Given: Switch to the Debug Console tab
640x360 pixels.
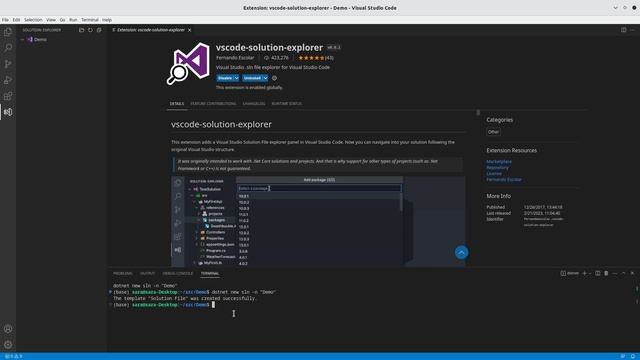Looking at the screenshot, I should pyautogui.click(x=178, y=273).
